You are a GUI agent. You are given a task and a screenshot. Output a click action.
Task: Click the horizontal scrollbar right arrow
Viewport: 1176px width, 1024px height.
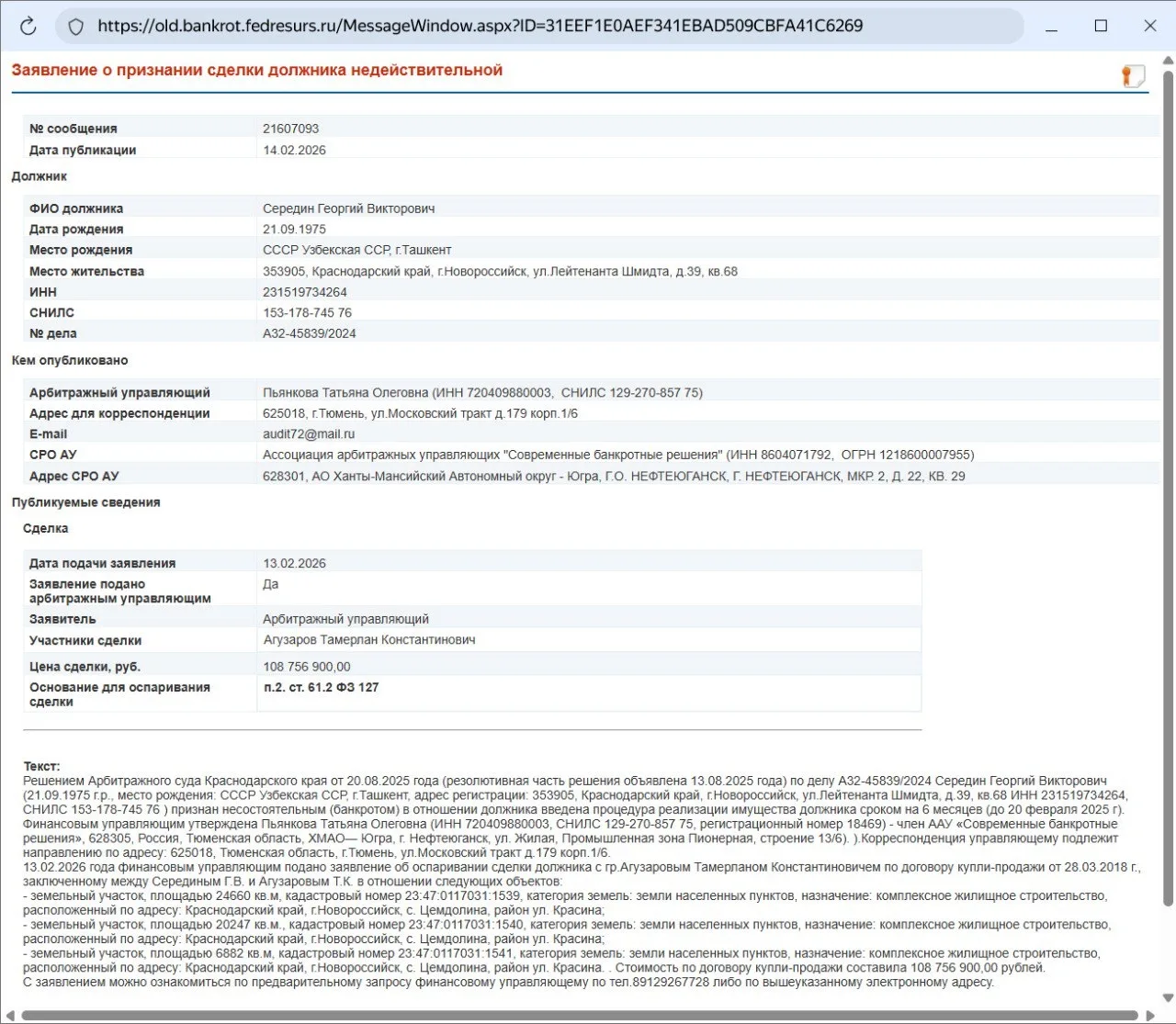(1150, 1016)
